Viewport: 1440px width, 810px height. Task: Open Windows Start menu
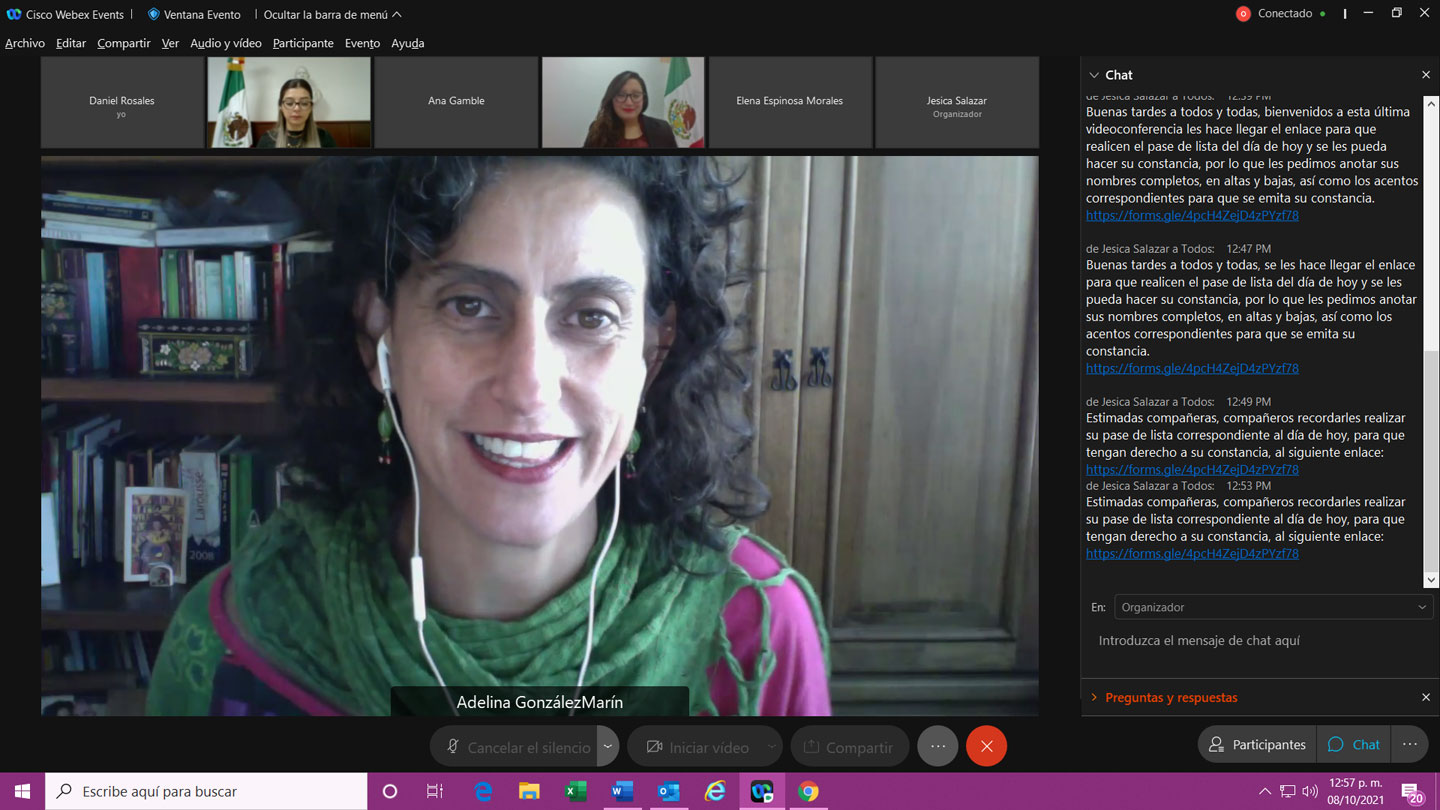click(22, 791)
